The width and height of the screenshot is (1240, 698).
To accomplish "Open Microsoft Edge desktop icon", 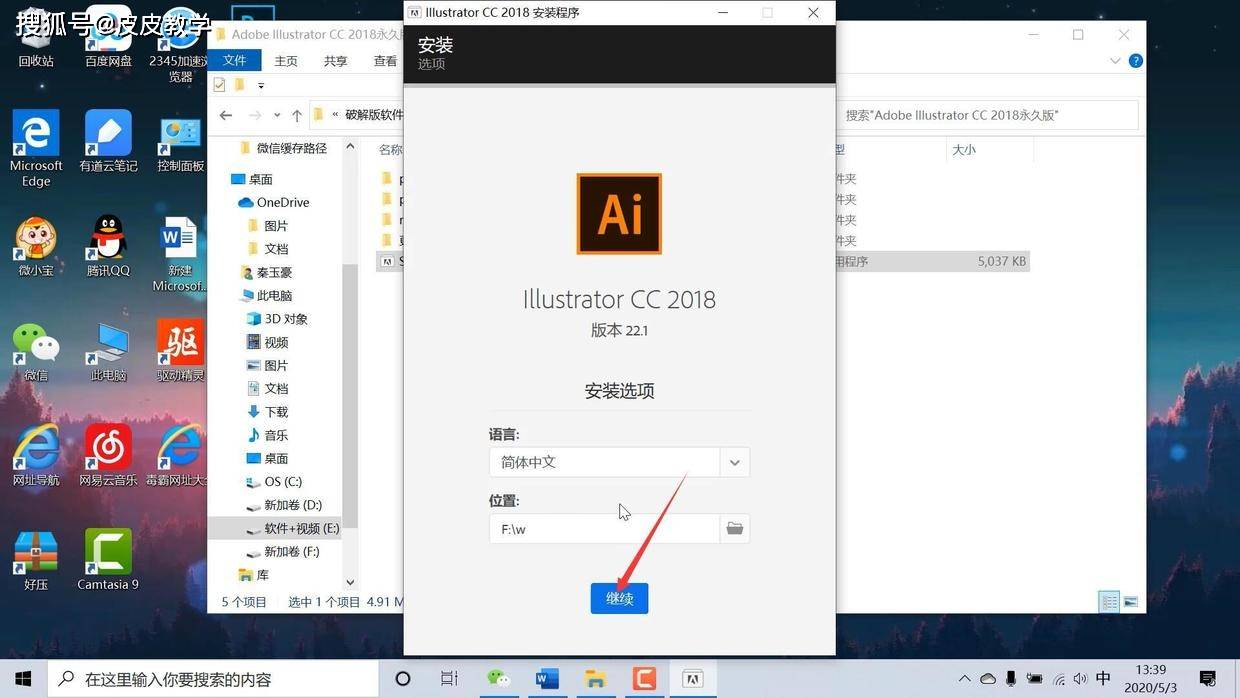I will click(x=36, y=148).
